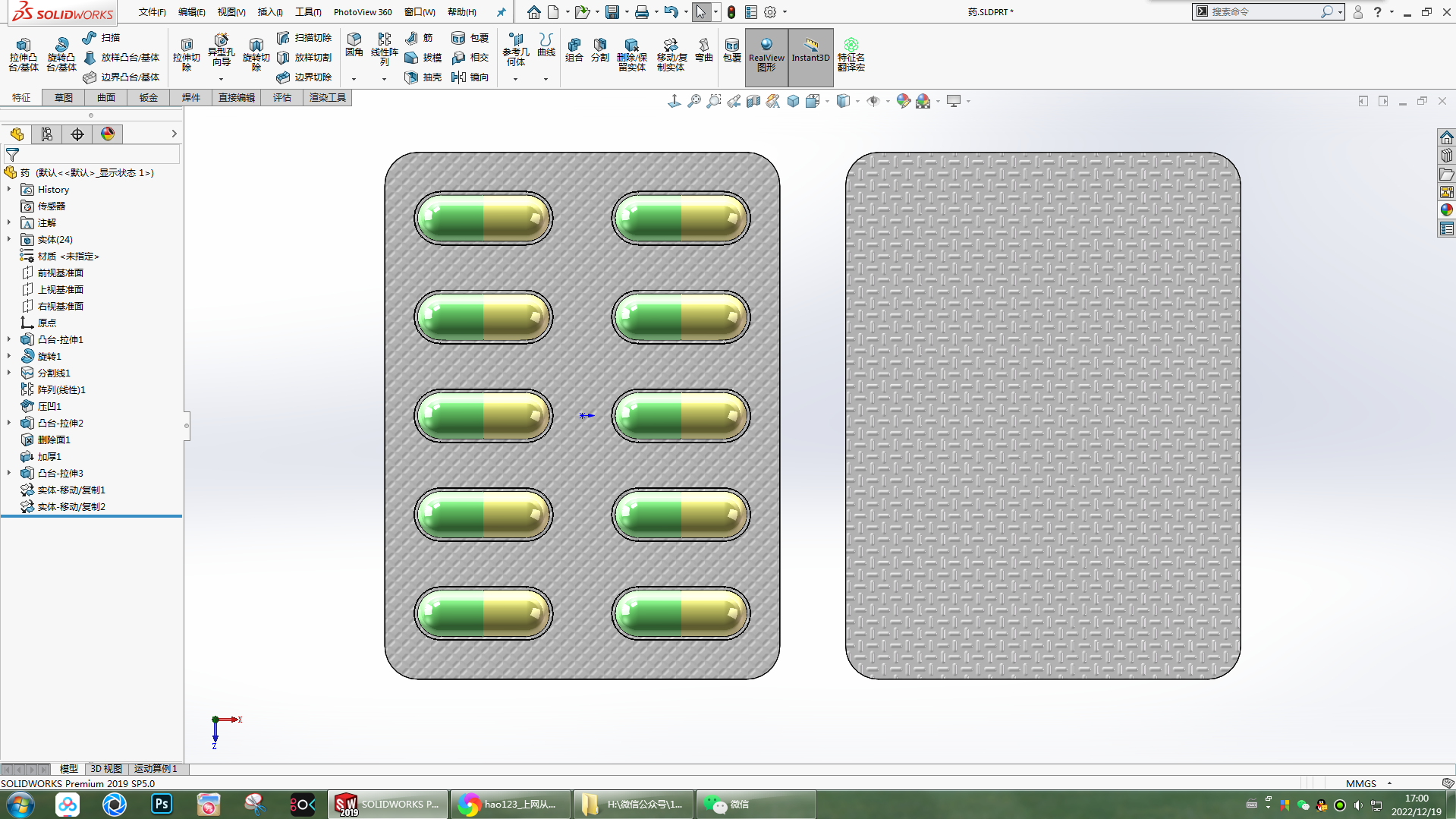
Task: Select the 旋转凸台/基体 revolve boss tool
Action: click(x=61, y=55)
